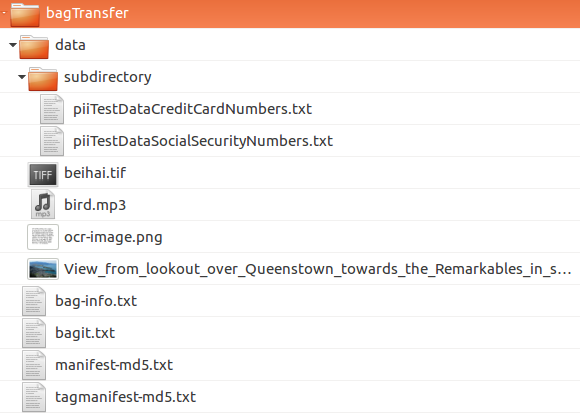
Task: Collapse the subdirectory folder arrow
Action: (x=22, y=77)
